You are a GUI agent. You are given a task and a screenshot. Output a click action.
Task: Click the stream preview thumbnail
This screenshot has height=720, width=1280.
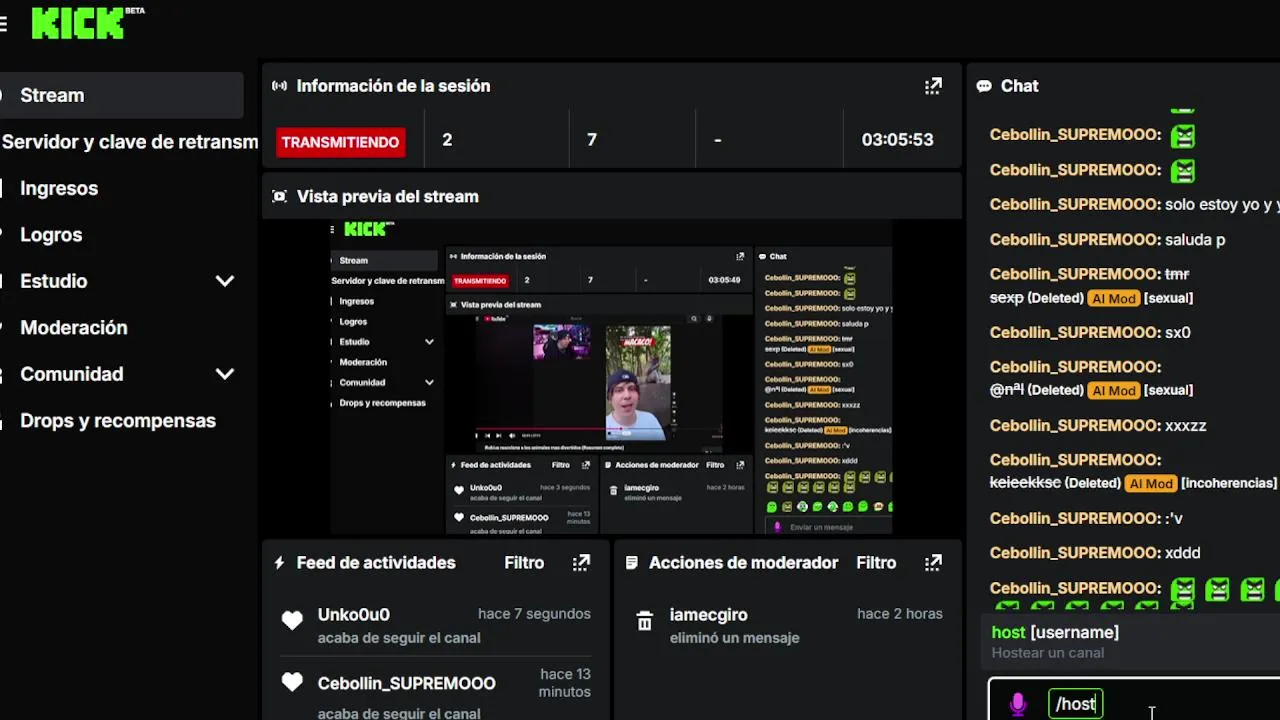611,377
